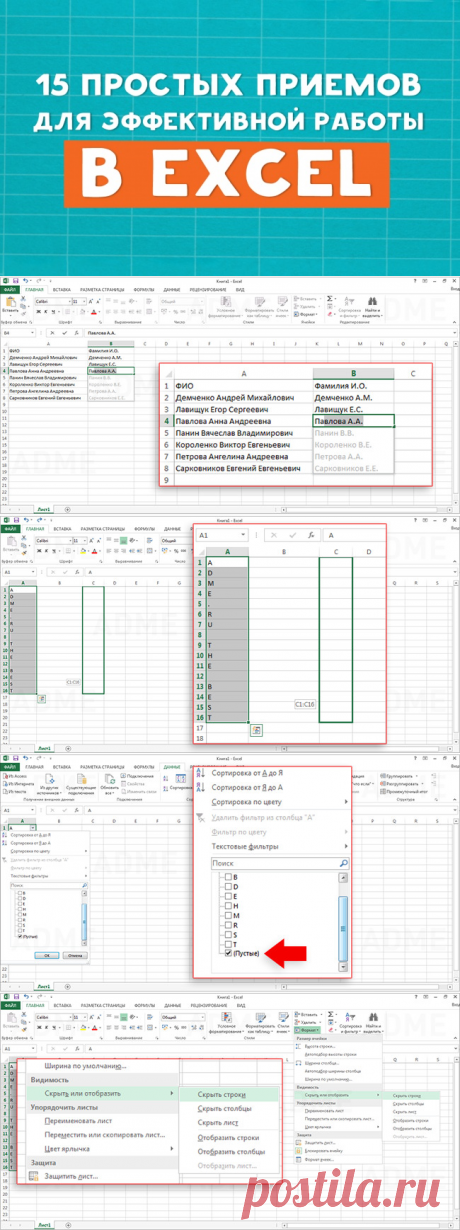460x1230 pixels.
Task: Select column C header in enlarged letters callout
Action: click(335, 550)
